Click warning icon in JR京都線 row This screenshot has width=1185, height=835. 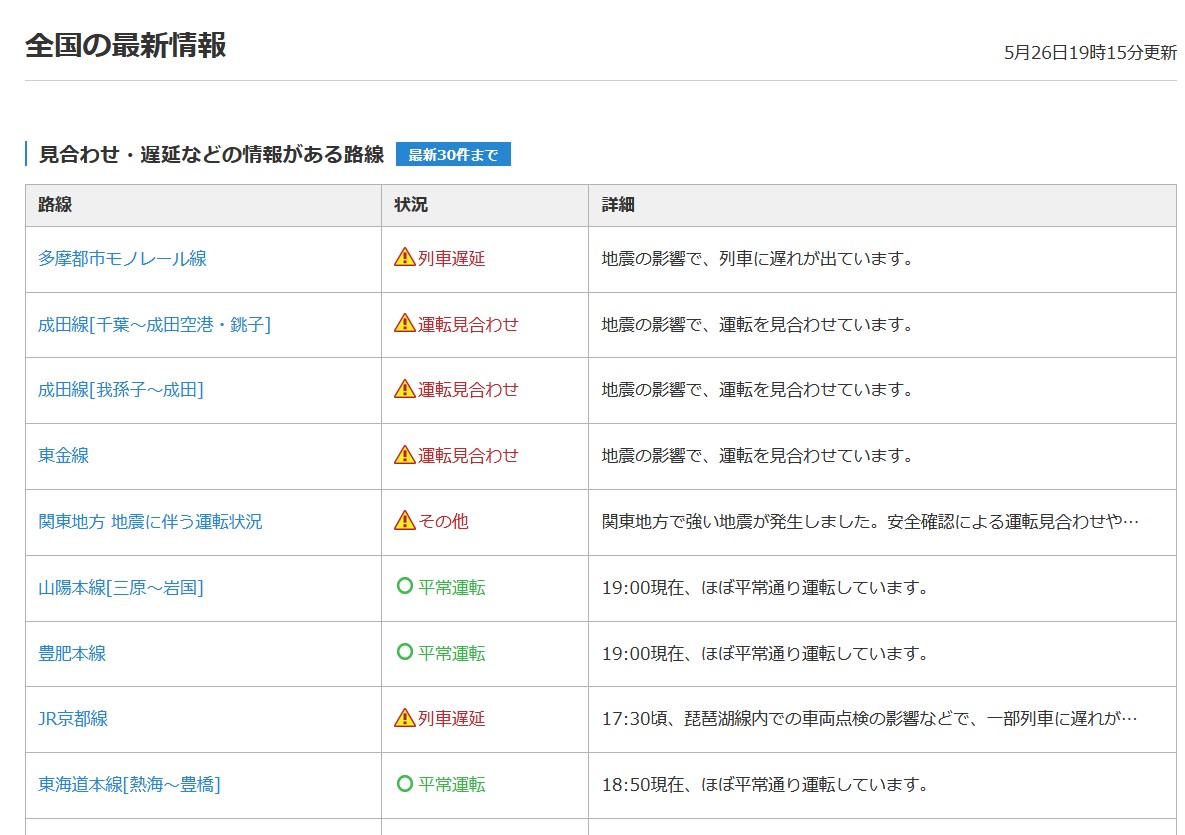click(x=404, y=717)
